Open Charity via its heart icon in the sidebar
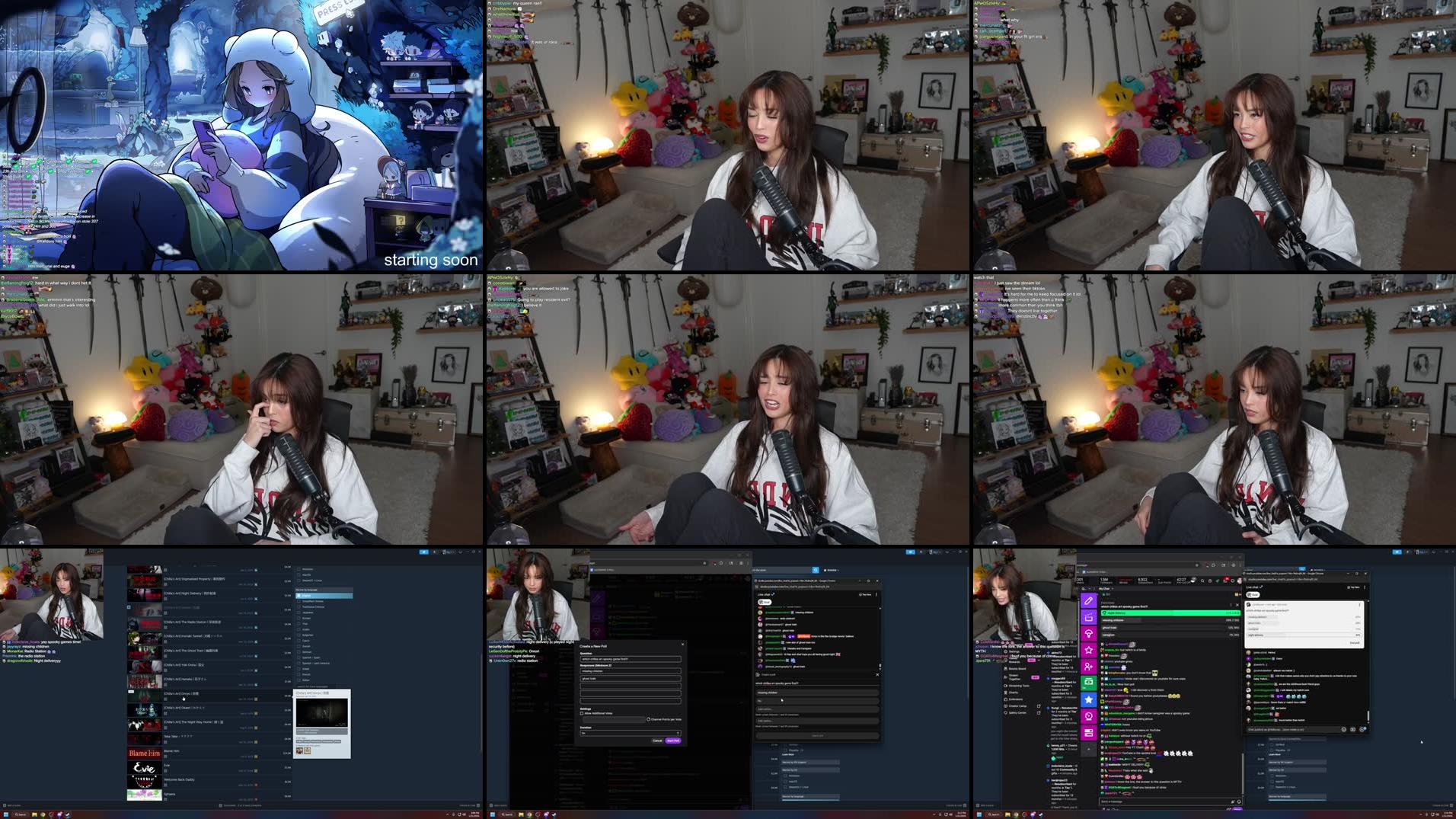 (1007, 693)
